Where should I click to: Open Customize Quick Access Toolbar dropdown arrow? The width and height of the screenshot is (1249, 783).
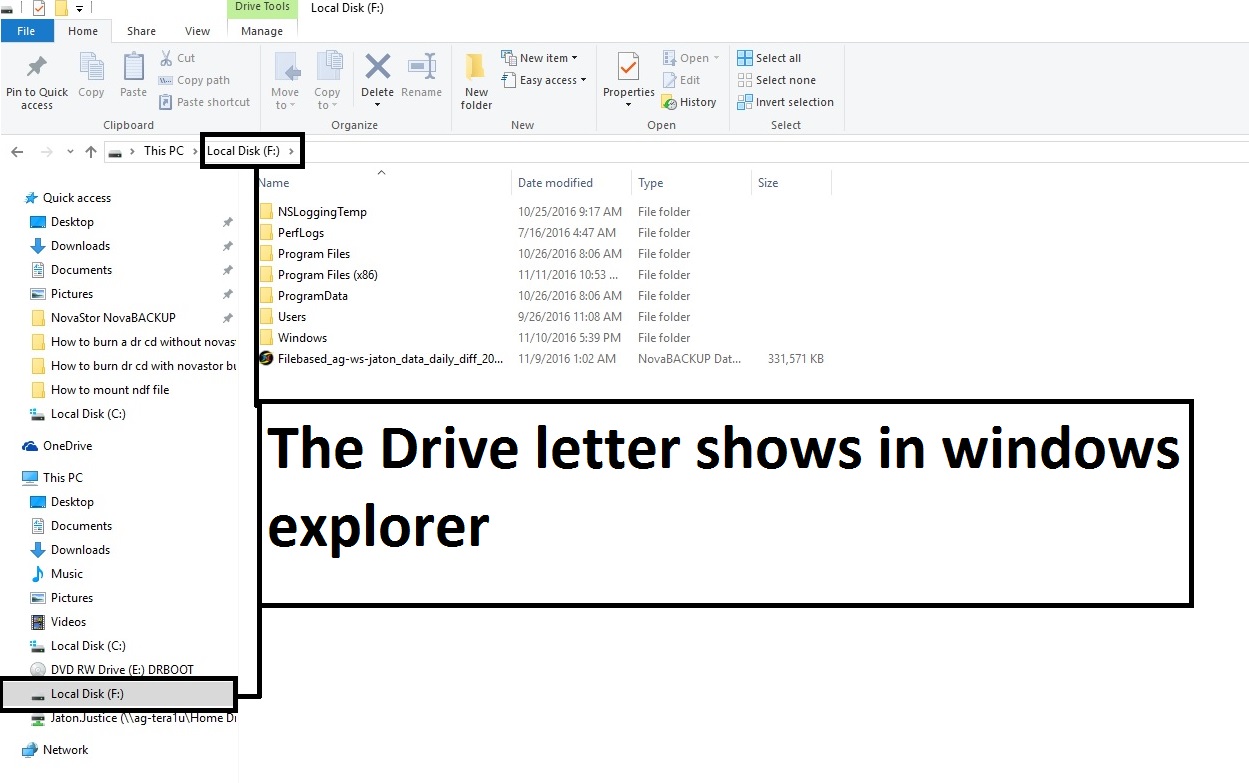pyautogui.click(x=79, y=9)
